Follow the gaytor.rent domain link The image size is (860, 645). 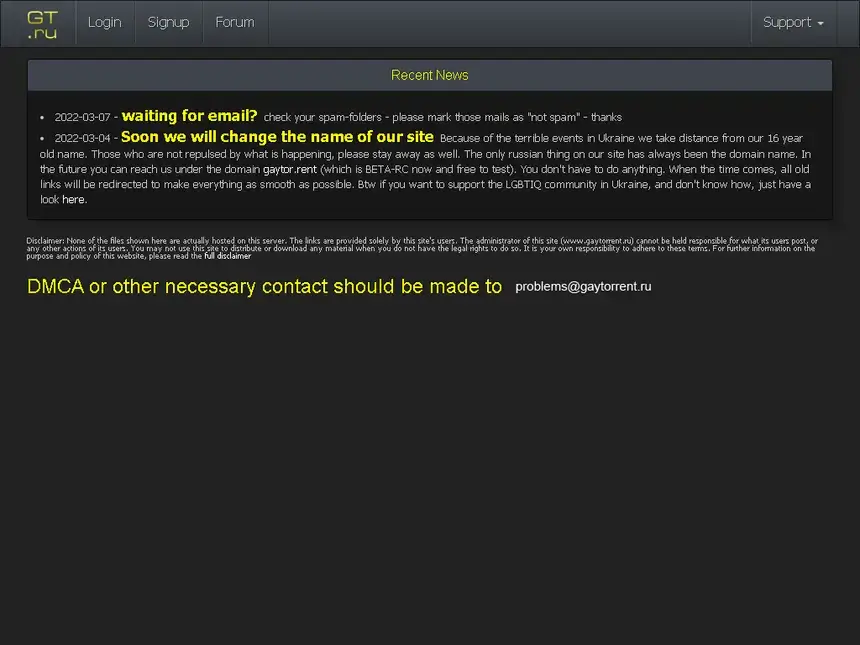(x=289, y=169)
